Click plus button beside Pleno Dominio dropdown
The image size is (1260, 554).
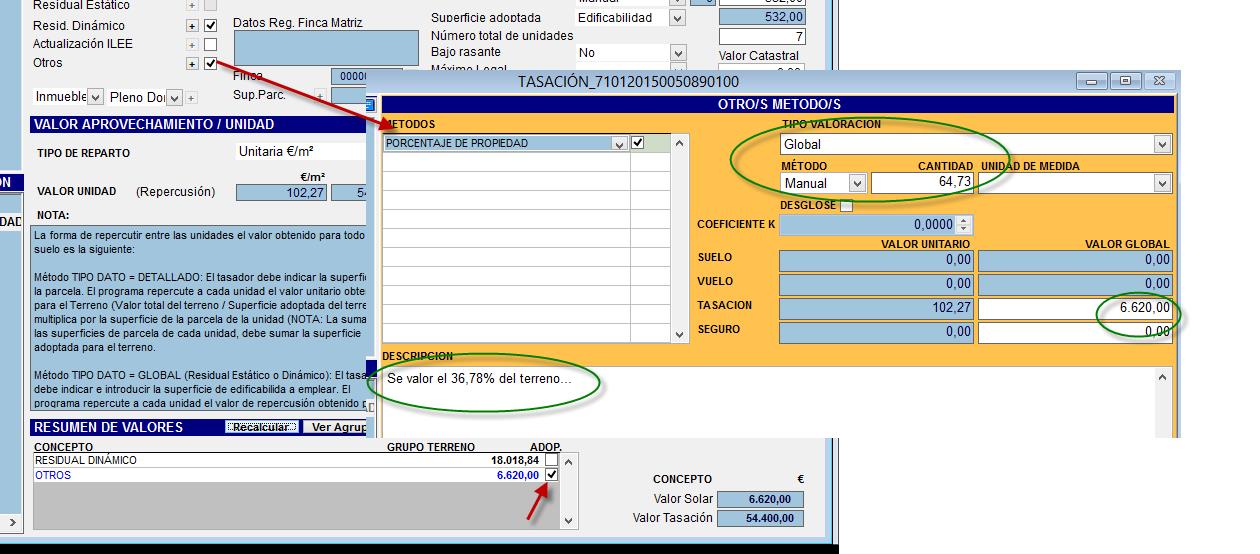click(191, 98)
